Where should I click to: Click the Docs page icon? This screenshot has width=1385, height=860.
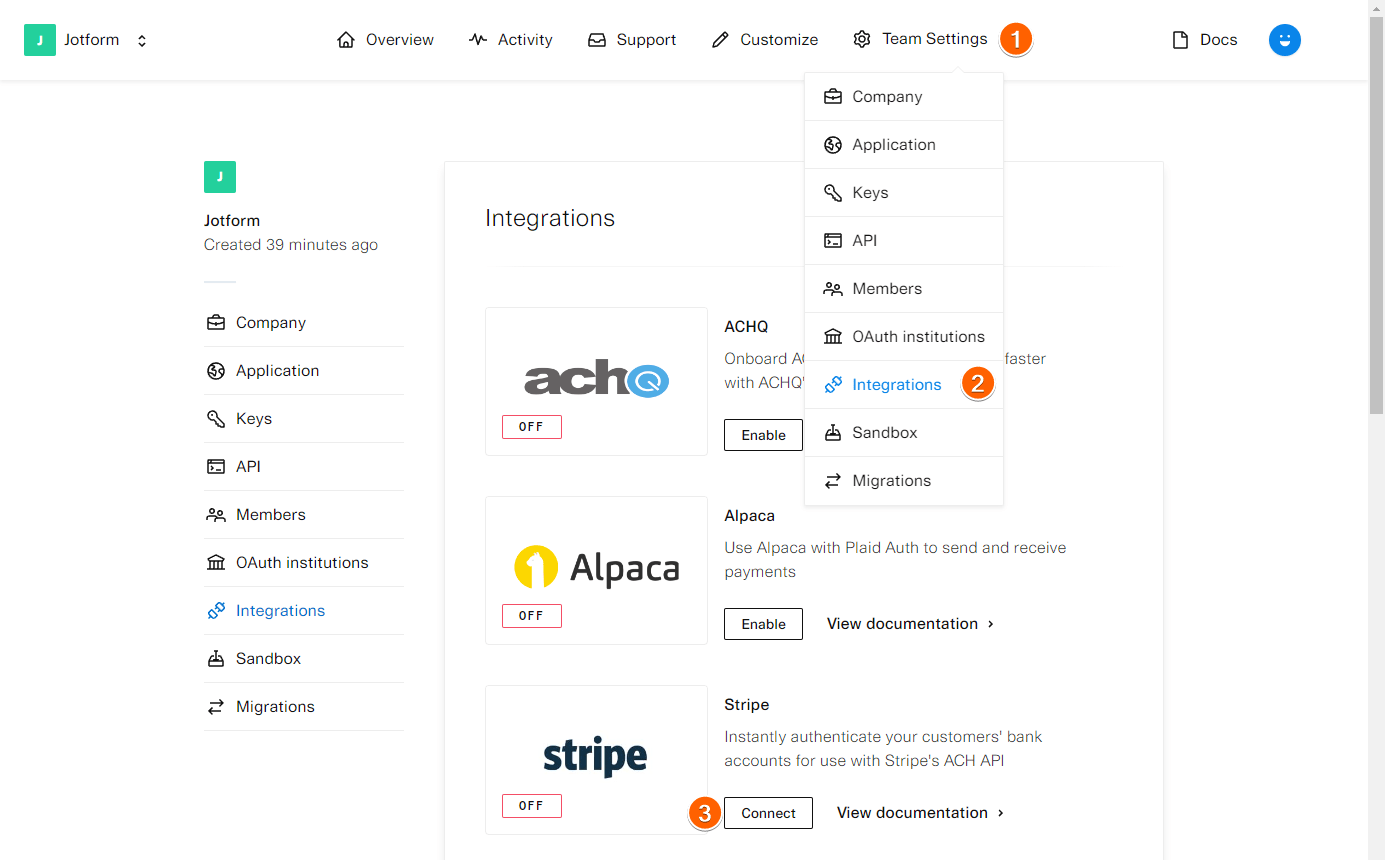tap(1180, 40)
